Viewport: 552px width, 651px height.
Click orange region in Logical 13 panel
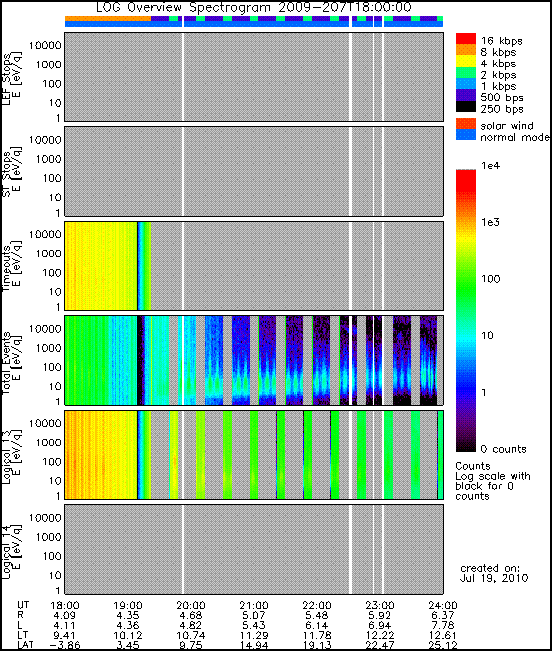(x=101, y=455)
